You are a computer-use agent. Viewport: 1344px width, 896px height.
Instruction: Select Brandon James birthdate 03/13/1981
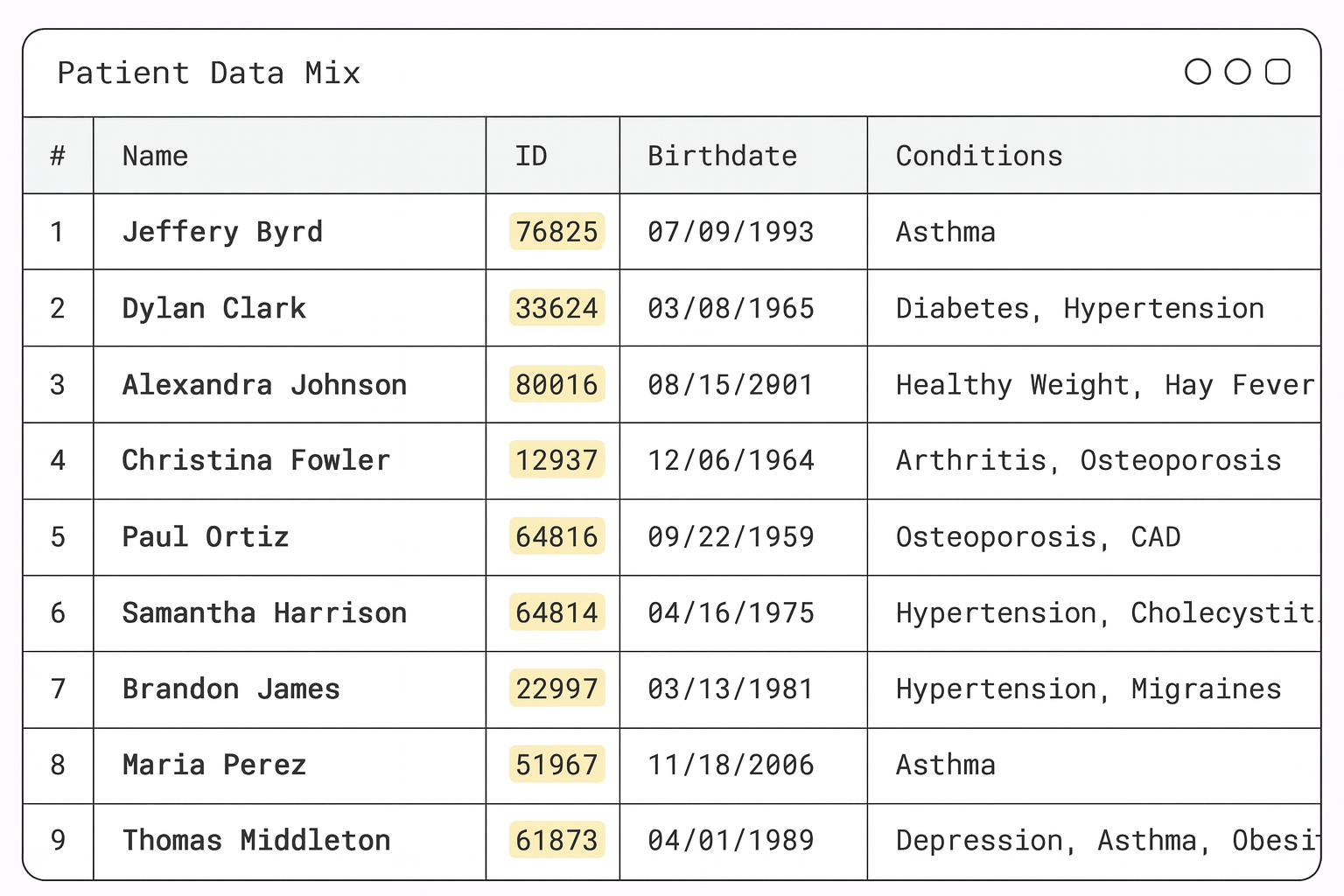(731, 689)
